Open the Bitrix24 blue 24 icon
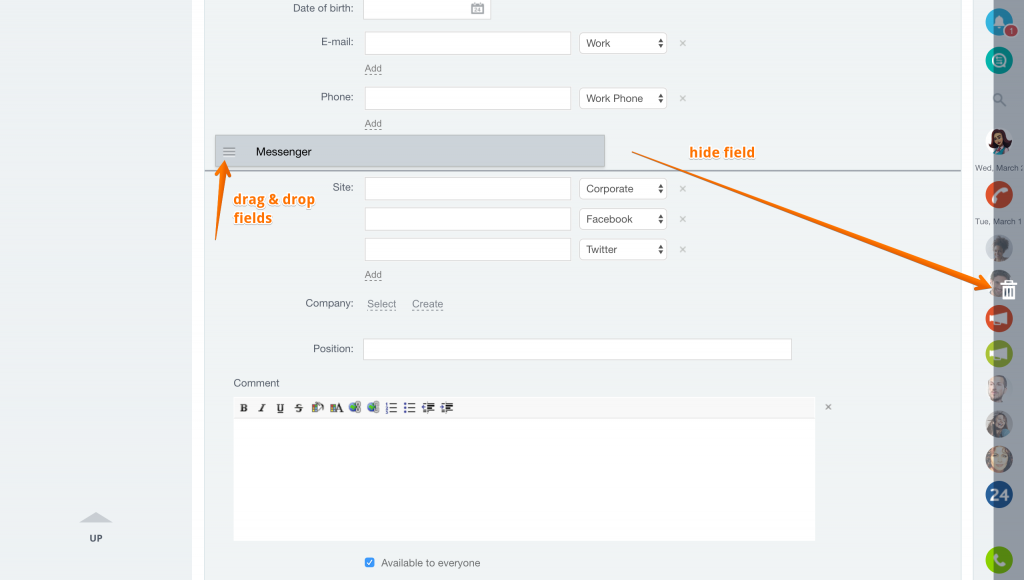Image resolution: width=1024 pixels, height=580 pixels. pyautogui.click(x=999, y=494)
